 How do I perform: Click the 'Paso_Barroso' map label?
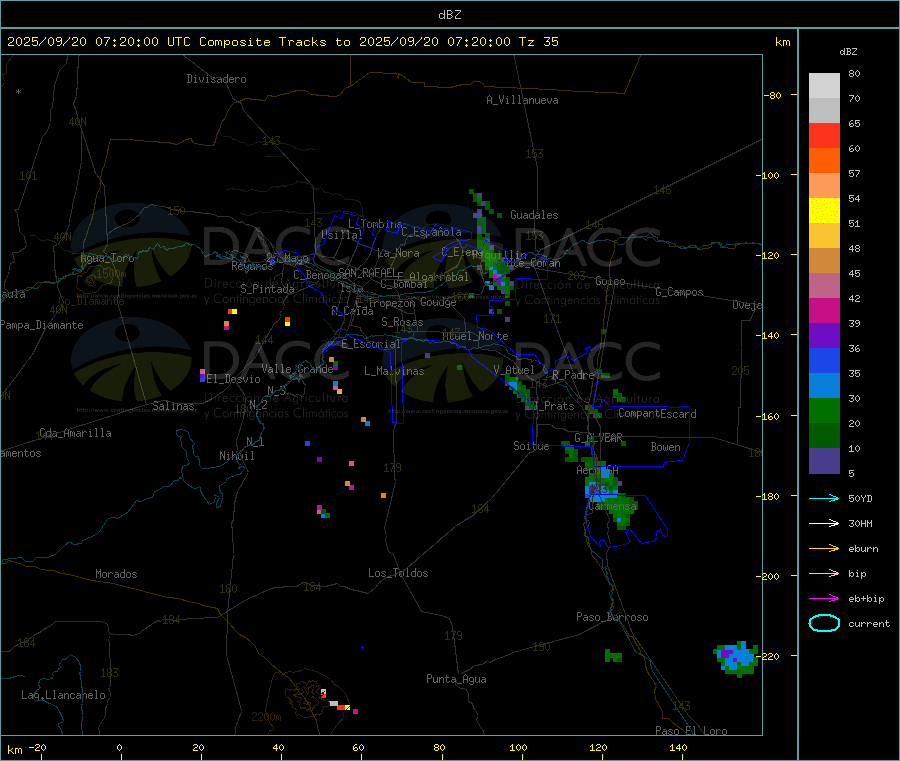tap(612, 617)
